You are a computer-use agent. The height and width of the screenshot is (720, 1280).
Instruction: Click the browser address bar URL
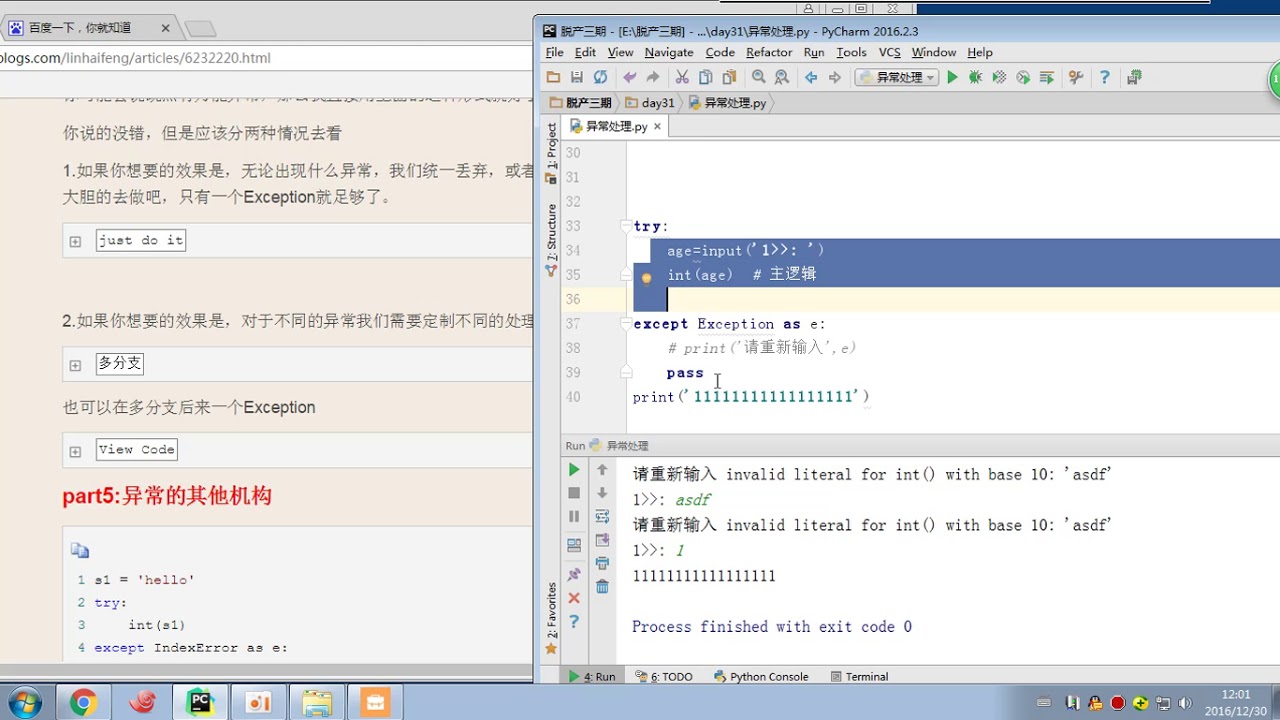[x=135, y=58]
